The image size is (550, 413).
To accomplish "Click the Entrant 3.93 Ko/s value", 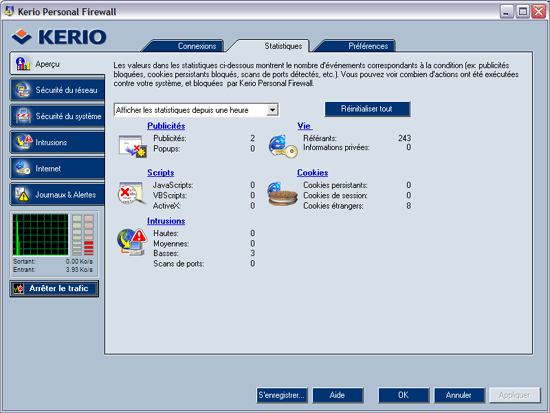I will point(79,269).
